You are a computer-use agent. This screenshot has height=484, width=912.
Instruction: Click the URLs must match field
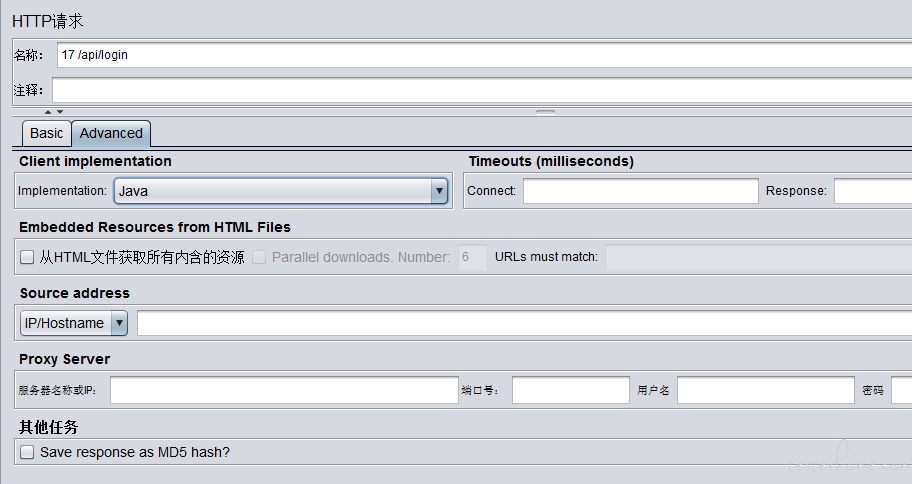click(758, 257)
